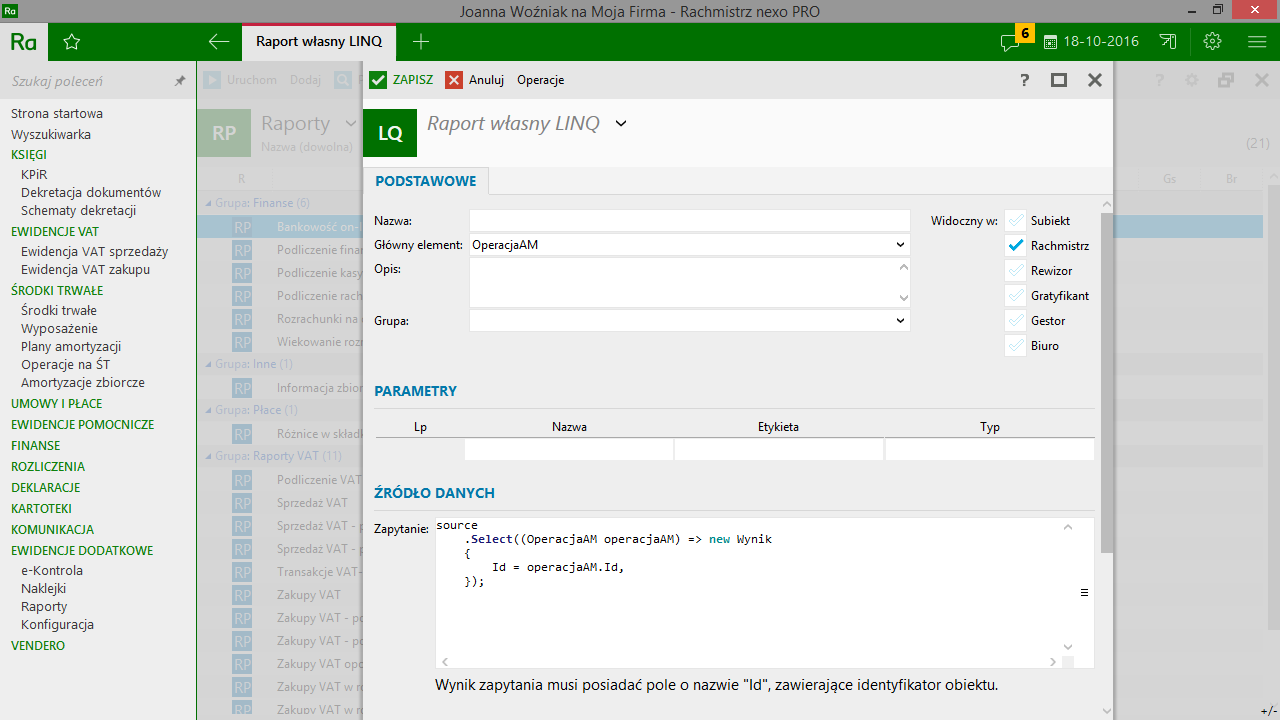Go back with the arrow icon
Viewport: 1280px width, 720px height.
click(219, 42)
